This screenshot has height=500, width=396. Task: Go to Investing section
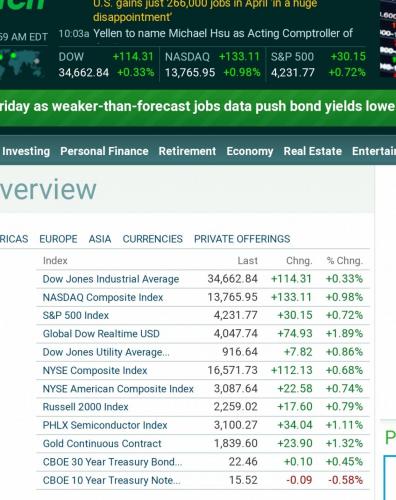click(x=26, y=151)
